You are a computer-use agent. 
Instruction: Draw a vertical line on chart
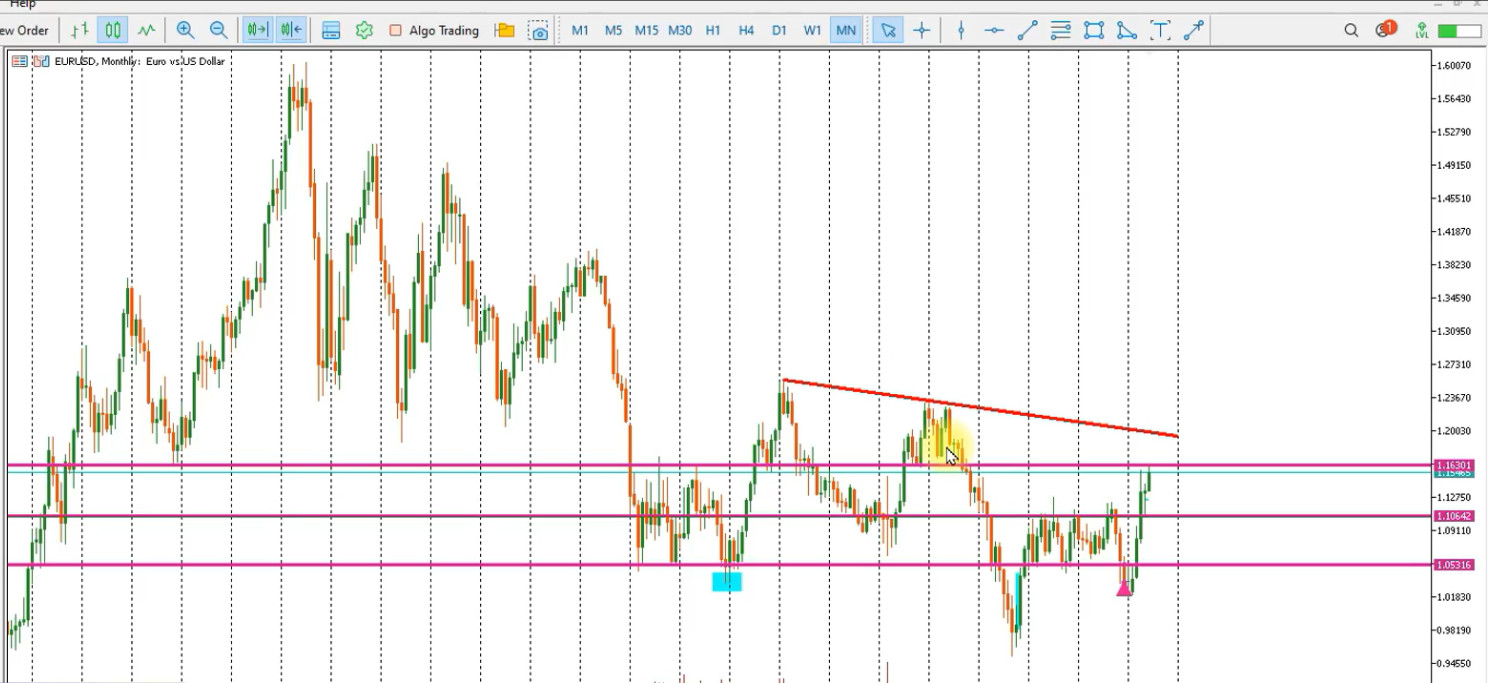961,31
